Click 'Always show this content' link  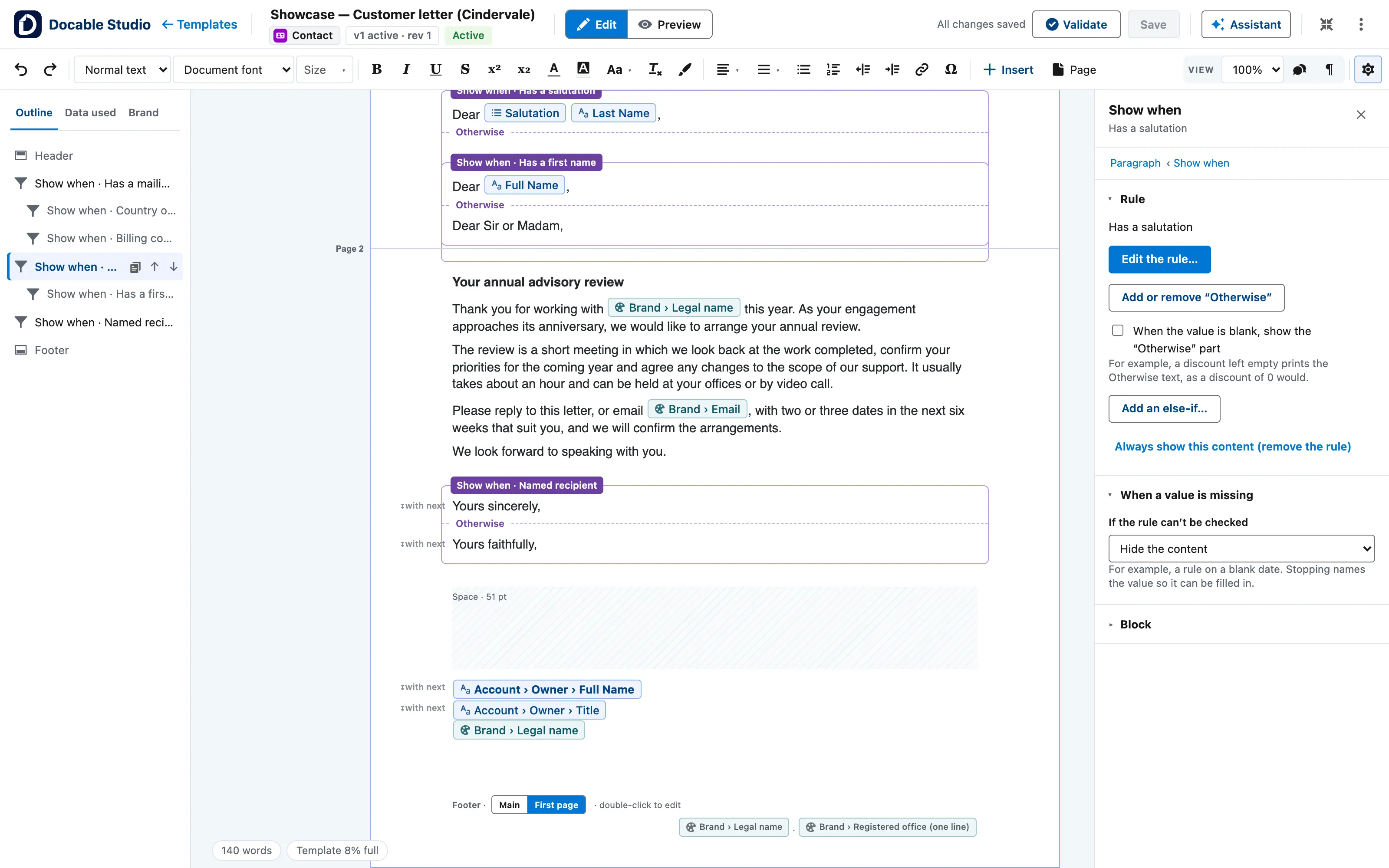(x=1232, y=447)
